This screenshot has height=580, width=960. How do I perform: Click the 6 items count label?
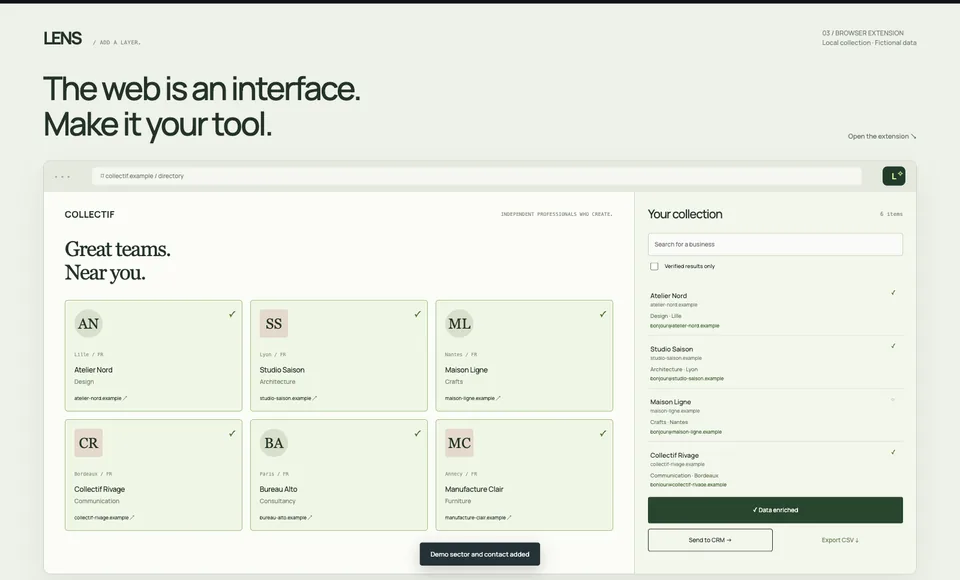tap(891, 214)
